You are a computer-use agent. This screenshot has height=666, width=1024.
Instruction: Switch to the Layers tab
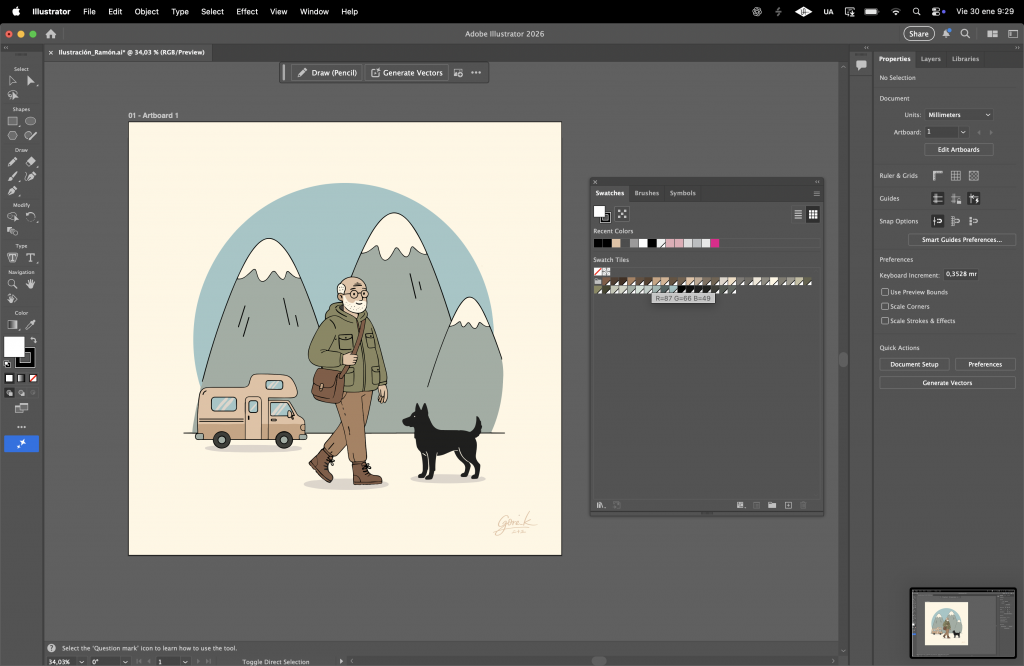[930, 59]
